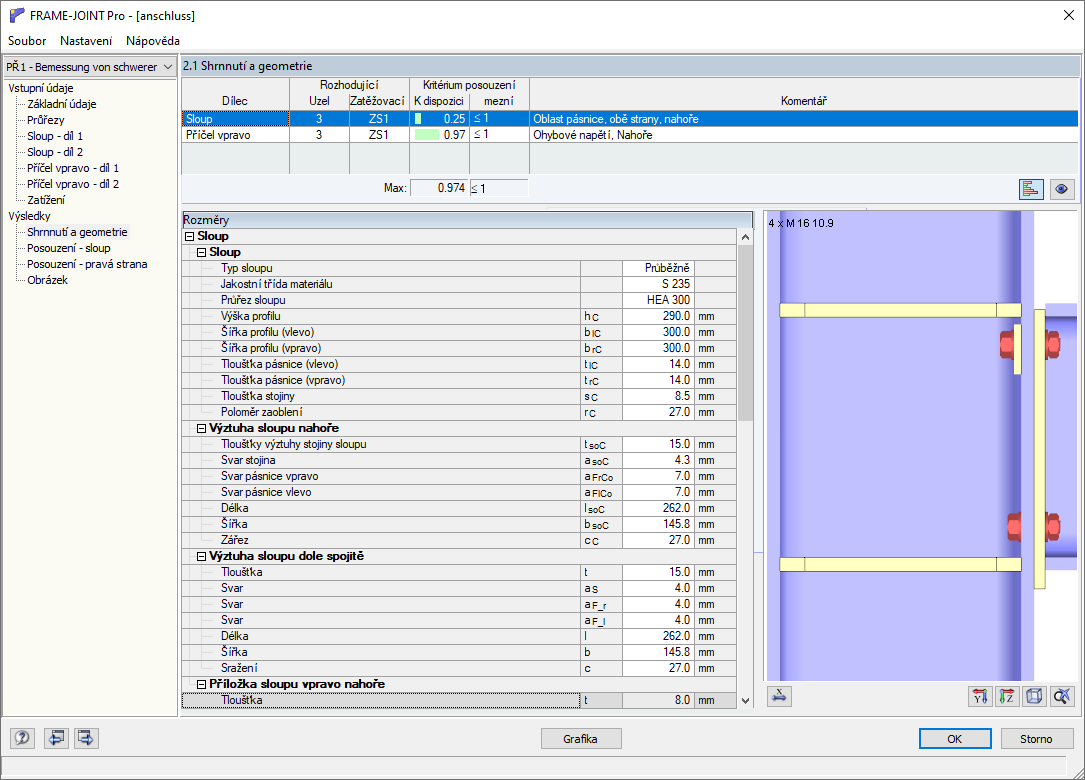Show view in Z axis direction

(x=1007, y=696)
